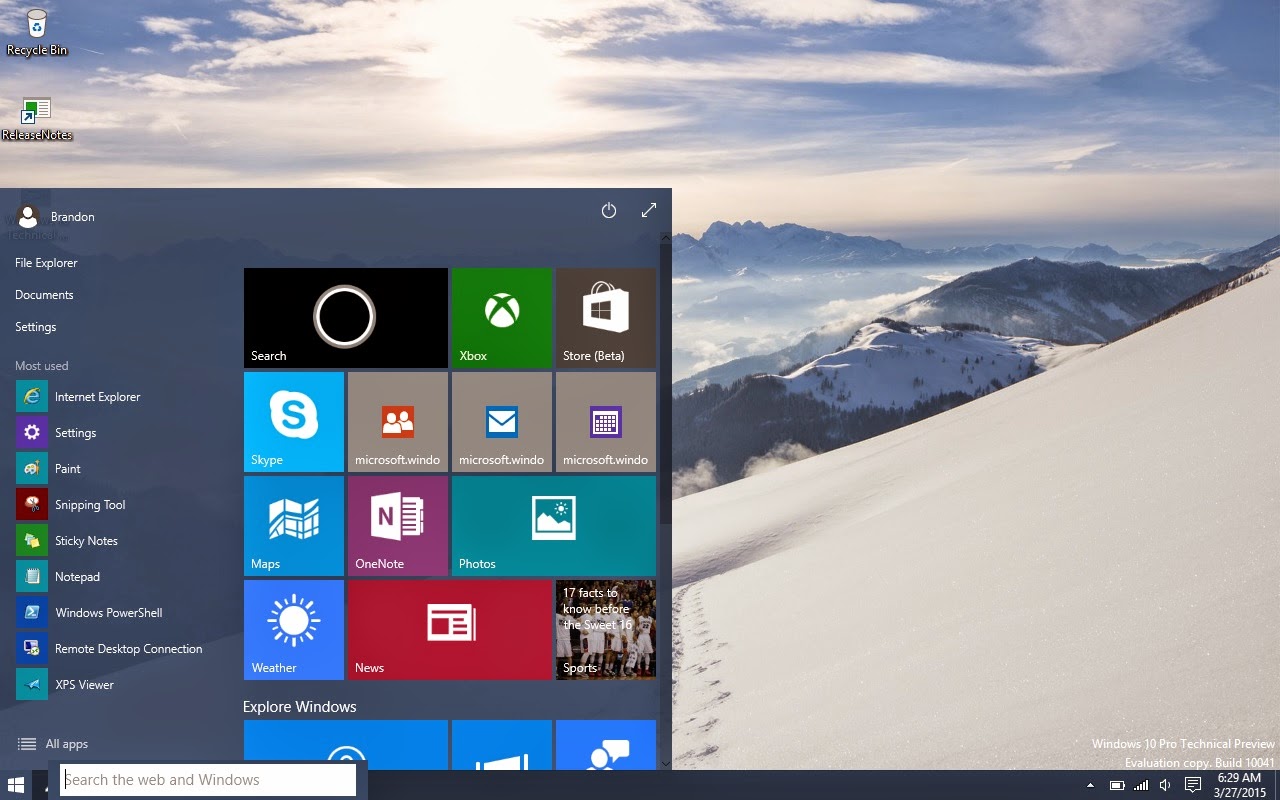Viewport: 1280px width, 800px height.
Task: Expand the hidden icons tray arrow
Action: [1089, 784]
